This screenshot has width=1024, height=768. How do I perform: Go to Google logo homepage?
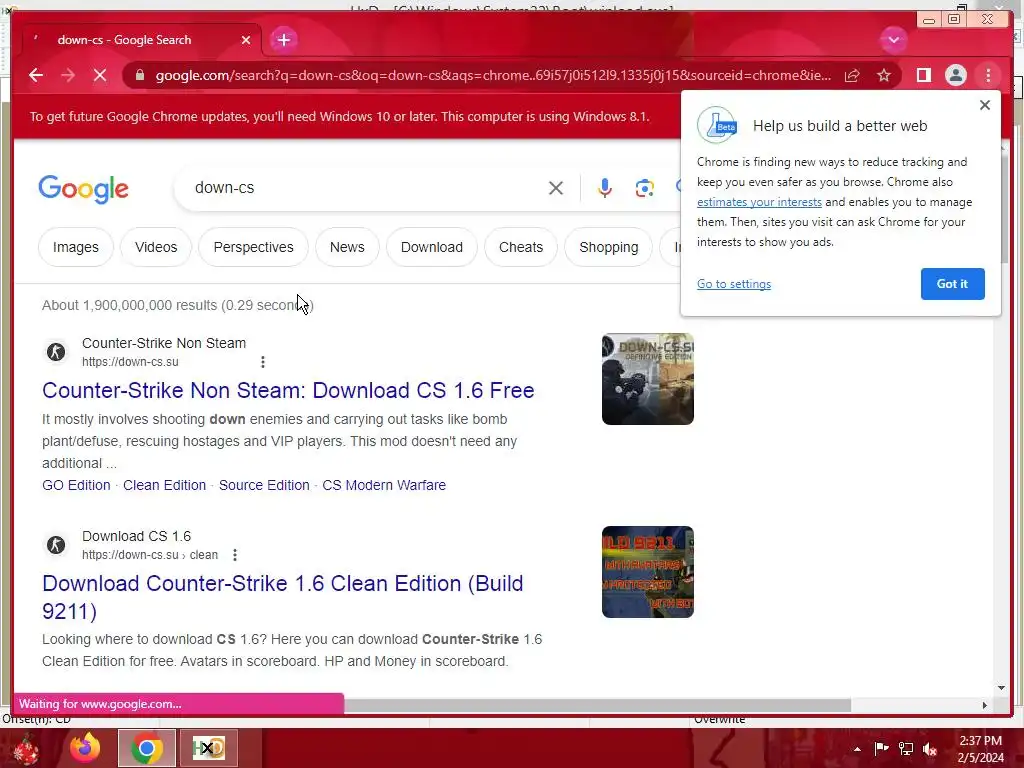(x=84, y=188)
